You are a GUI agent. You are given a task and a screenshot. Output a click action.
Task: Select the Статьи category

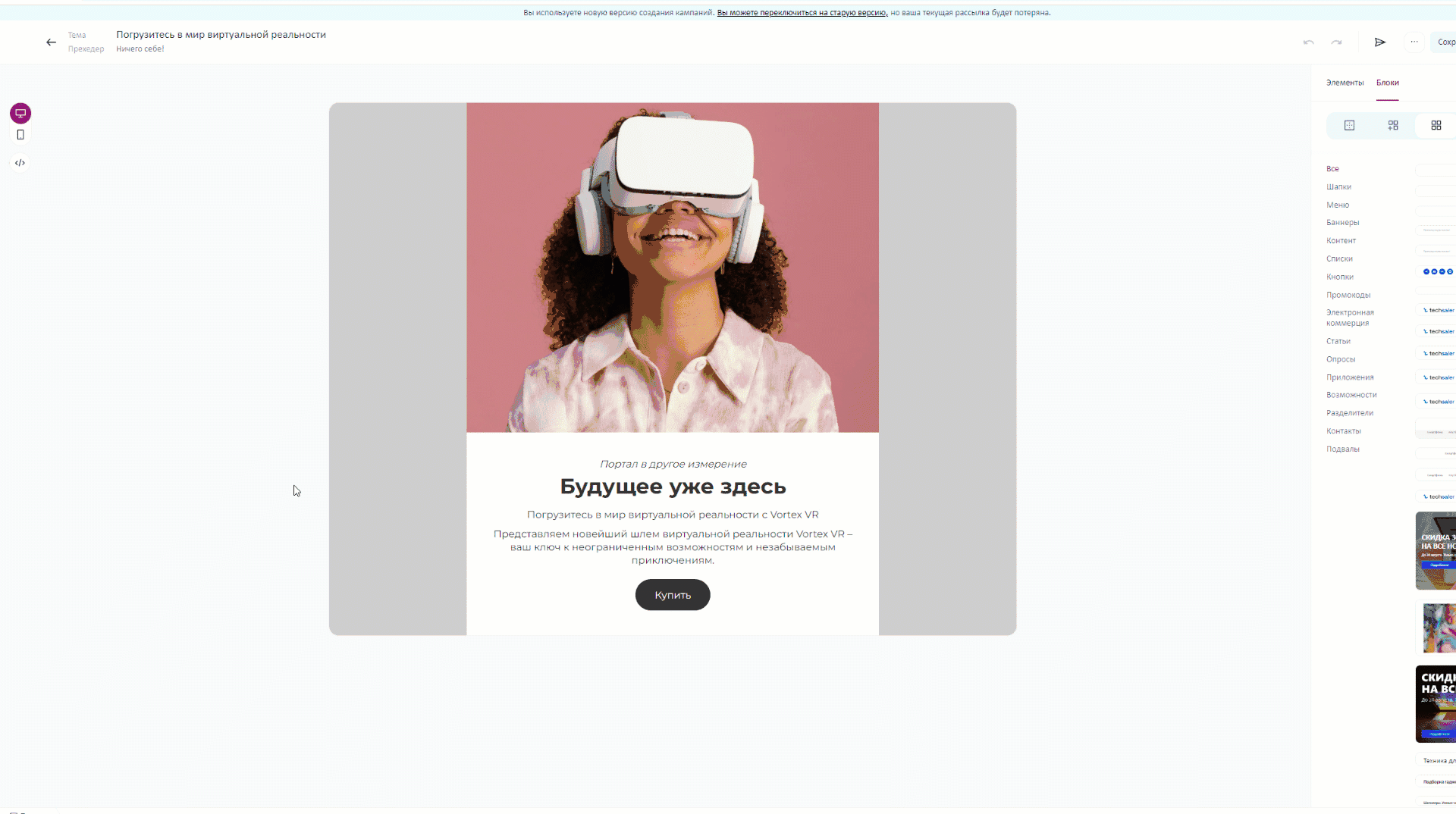coord(1338,342)
